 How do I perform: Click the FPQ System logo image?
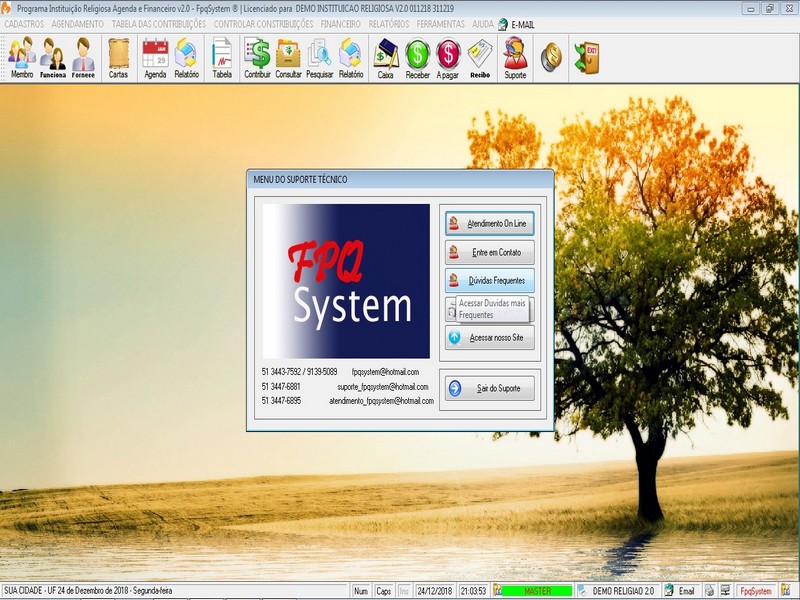346,281
